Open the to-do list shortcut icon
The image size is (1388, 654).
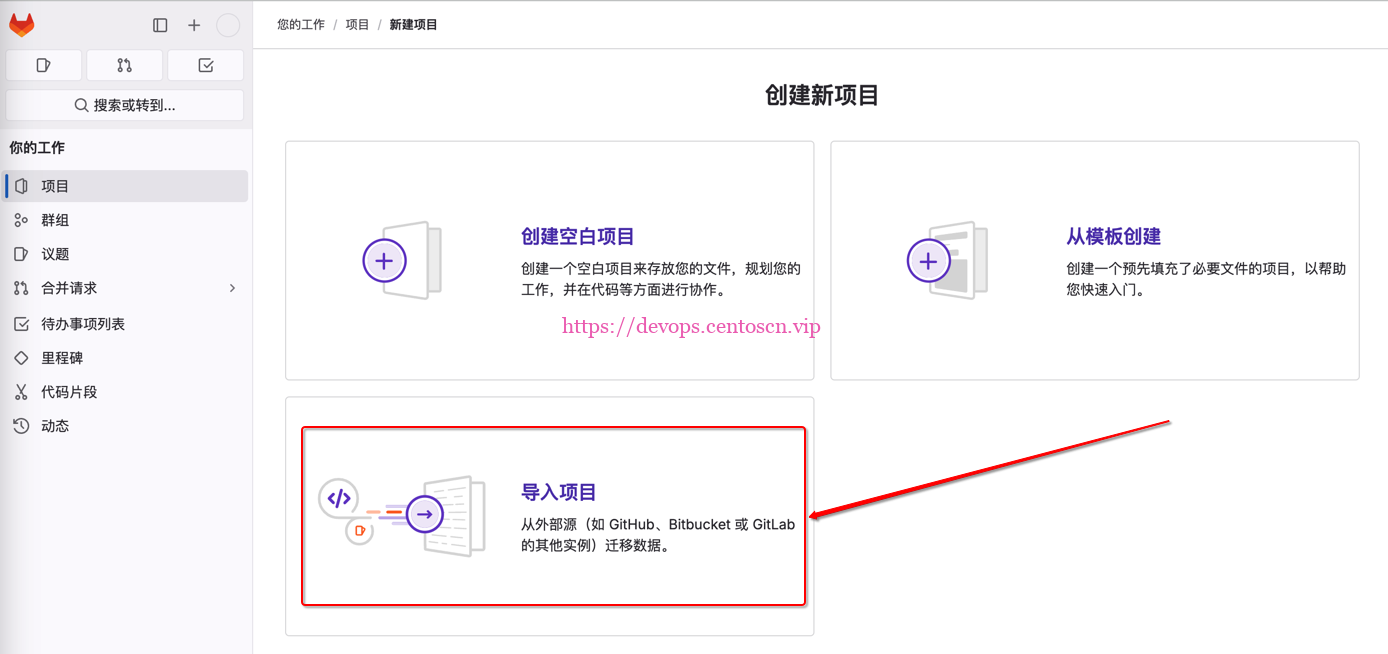[206, 65]
